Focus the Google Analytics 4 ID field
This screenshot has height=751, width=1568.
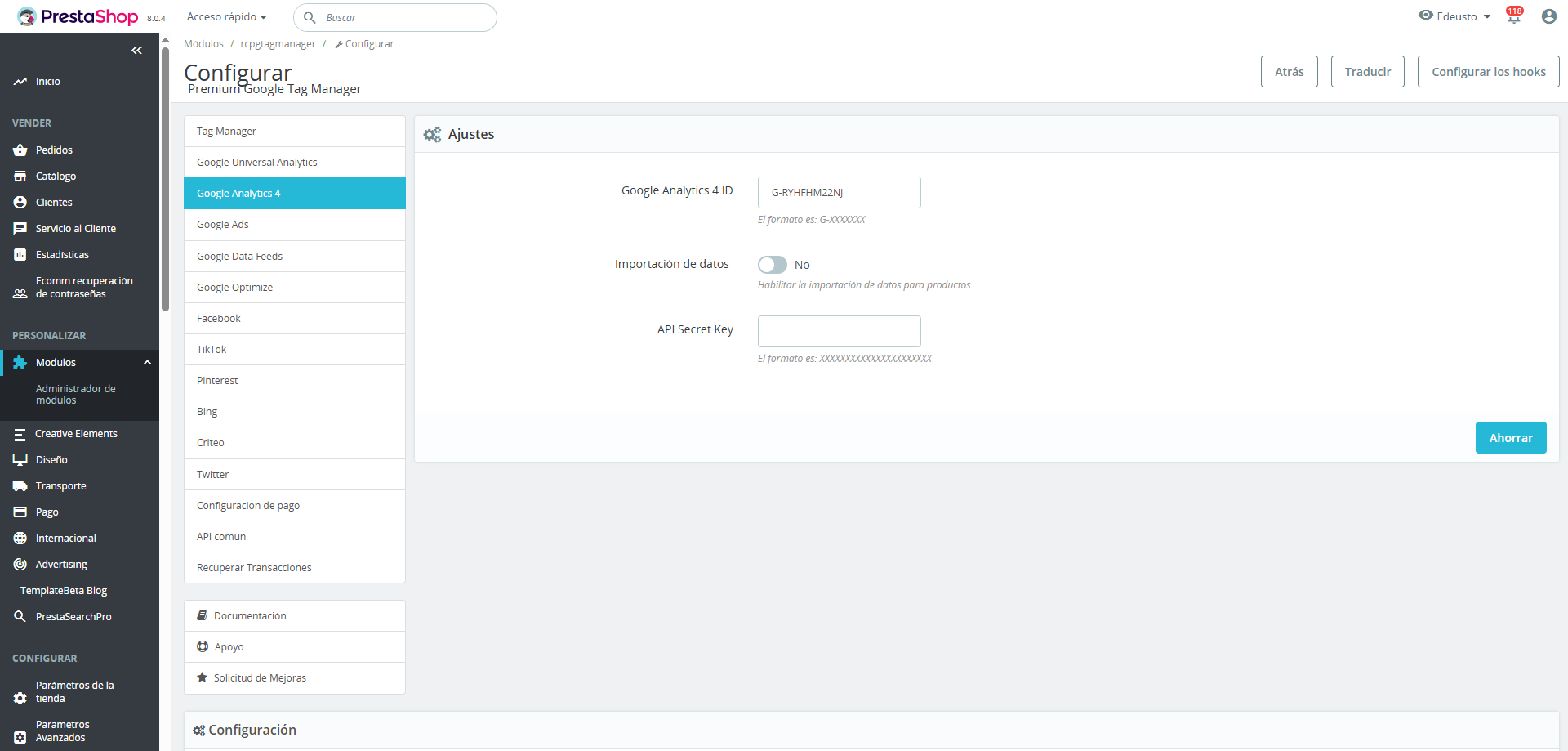[x=840, y=193]
